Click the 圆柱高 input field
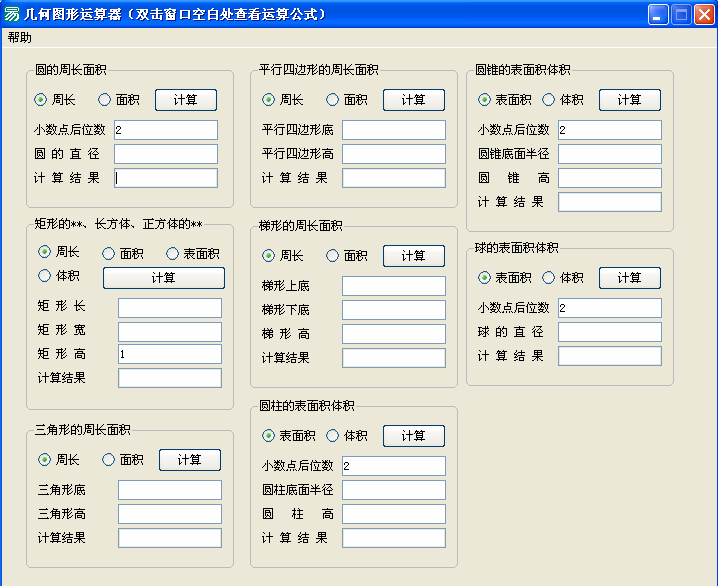 pyautogui.click(x=394, y=514)
